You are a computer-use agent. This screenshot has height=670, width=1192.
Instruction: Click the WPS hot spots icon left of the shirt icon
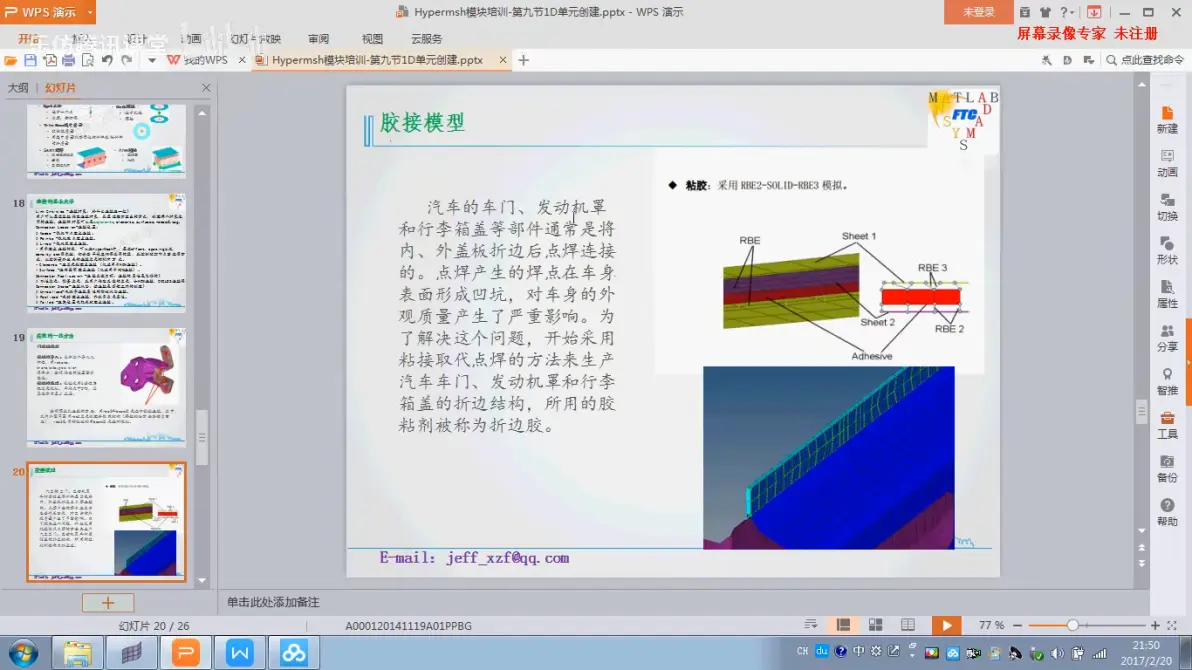click(x=1025, y=12)
